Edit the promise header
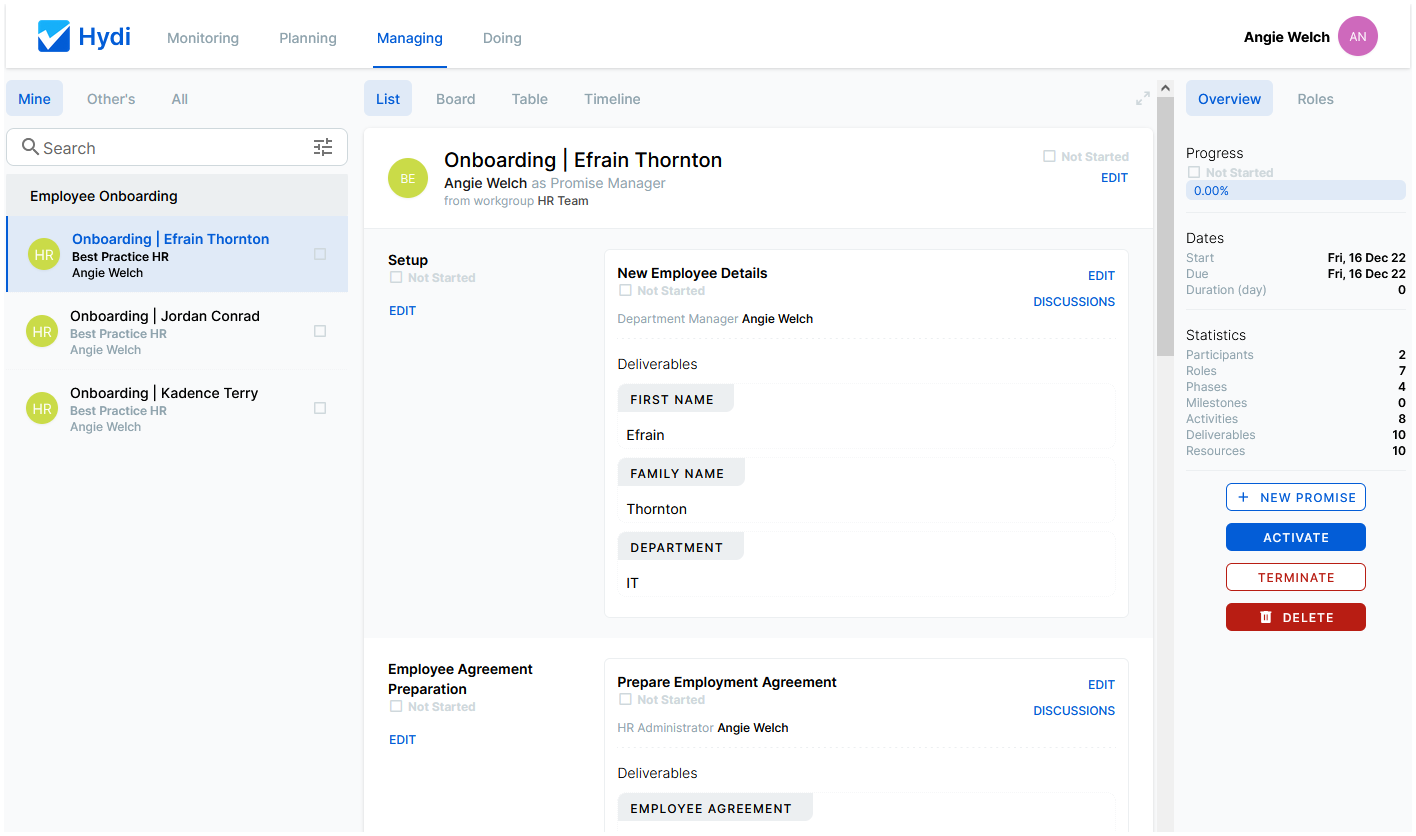 (1114, 178)
